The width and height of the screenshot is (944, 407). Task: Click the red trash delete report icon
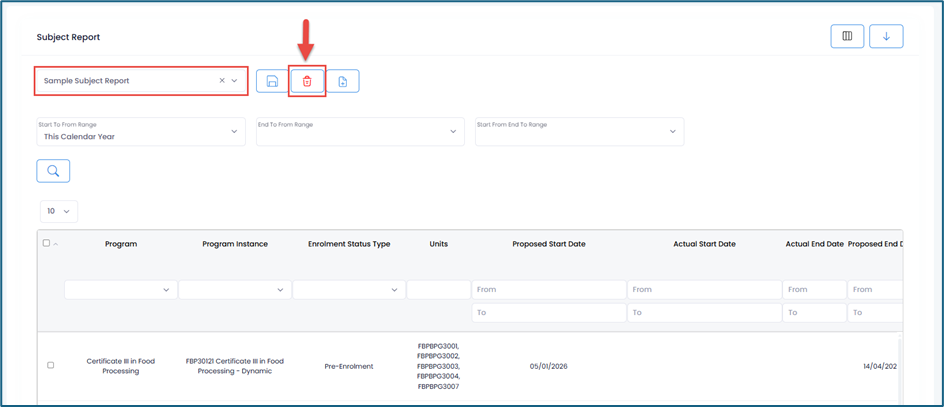pyautogui.click(x=307, y=81)
